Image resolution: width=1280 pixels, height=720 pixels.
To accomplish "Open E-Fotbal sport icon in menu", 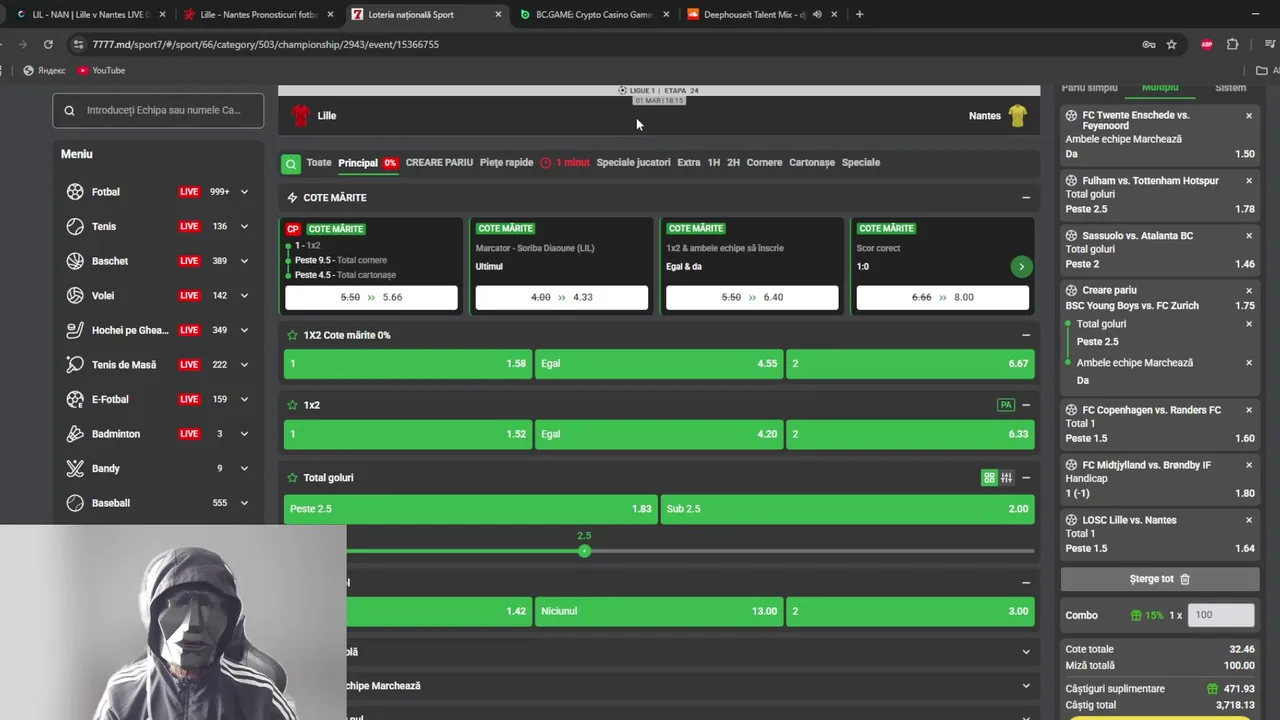I will click(75, 399).
